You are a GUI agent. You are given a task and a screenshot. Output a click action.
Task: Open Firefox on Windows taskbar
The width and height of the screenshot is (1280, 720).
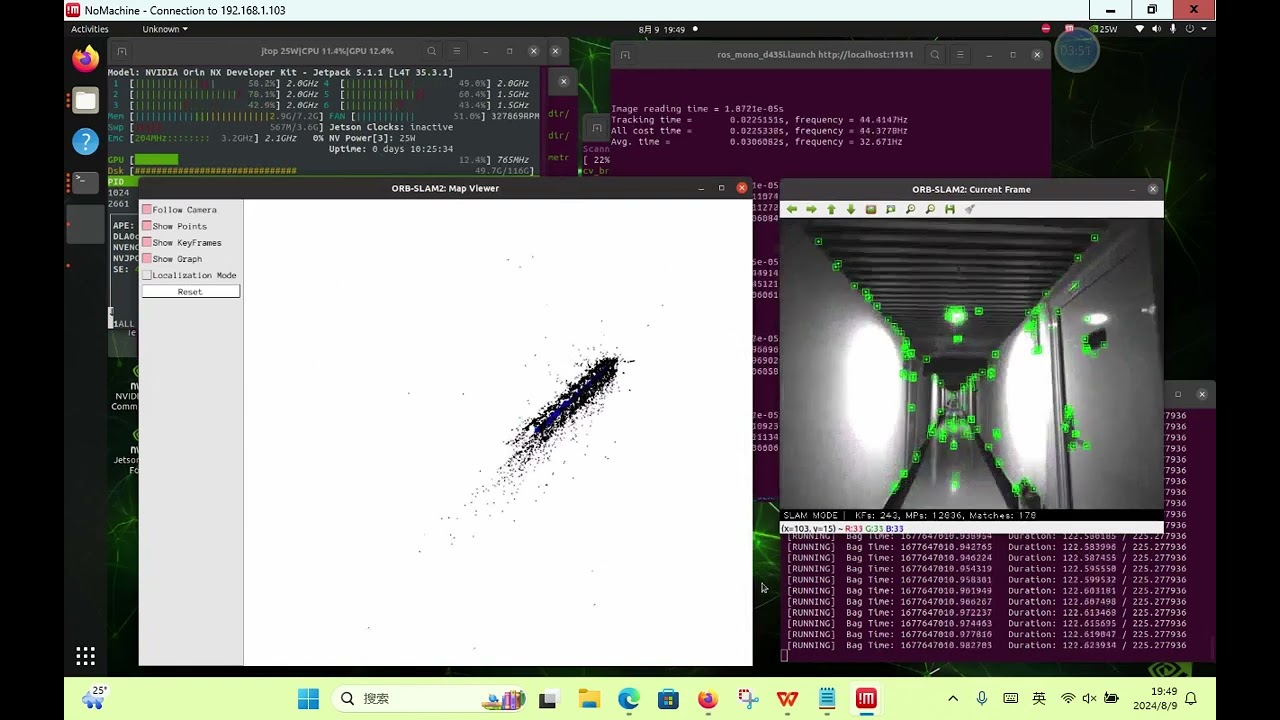pos(708,699)
